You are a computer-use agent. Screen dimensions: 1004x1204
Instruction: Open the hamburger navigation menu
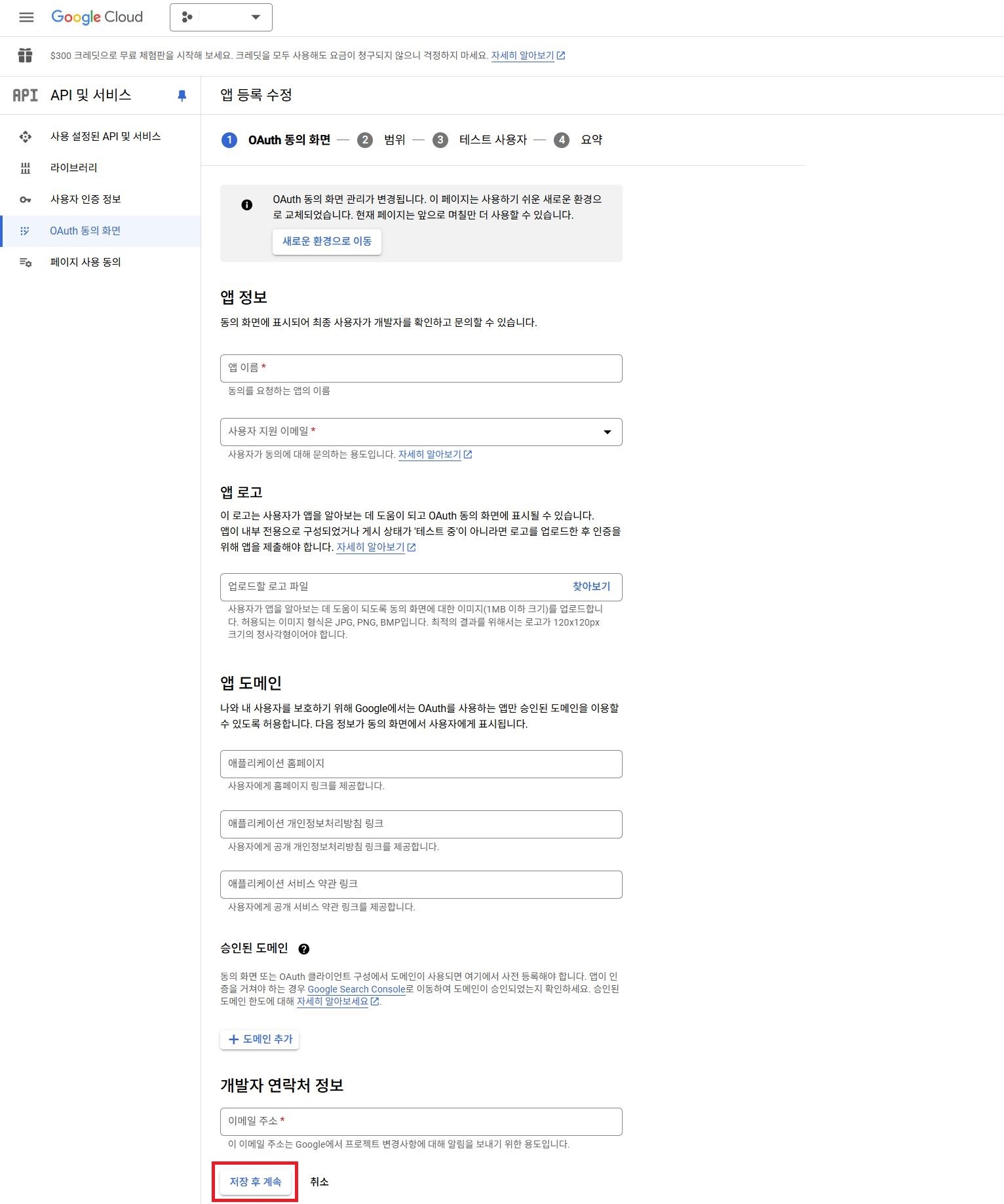(x=26, y=18)
